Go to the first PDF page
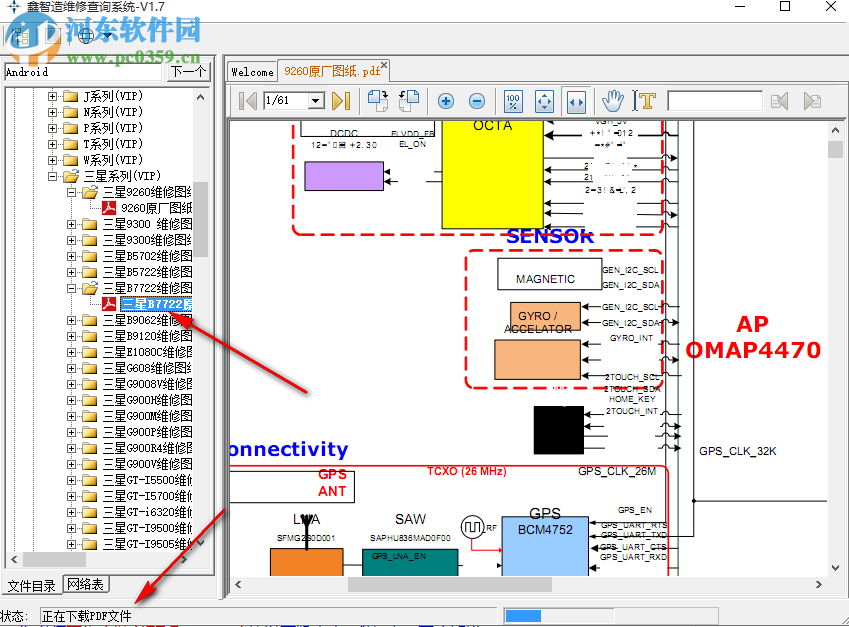 point(247,101)
